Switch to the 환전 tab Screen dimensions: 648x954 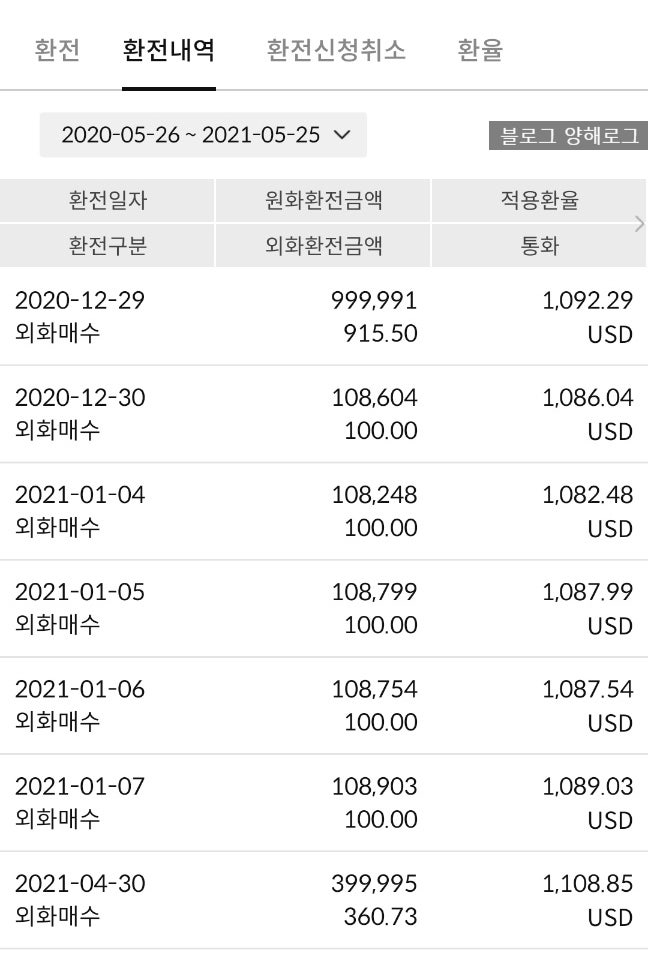[x=57, y=50]
